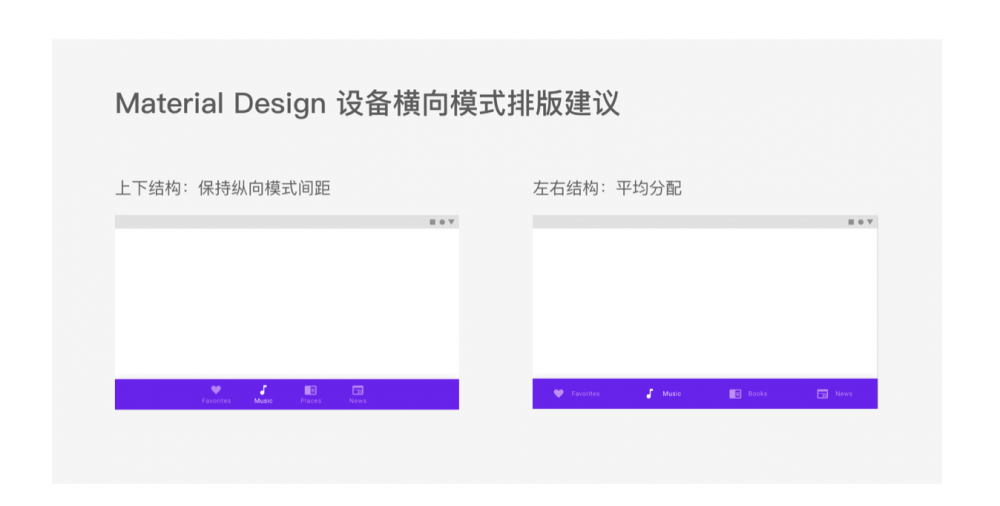Screen dimensions: 1000x506
Task: Click the circle status icon in the 上下结构 mockup
Action: tap(442, 222)
